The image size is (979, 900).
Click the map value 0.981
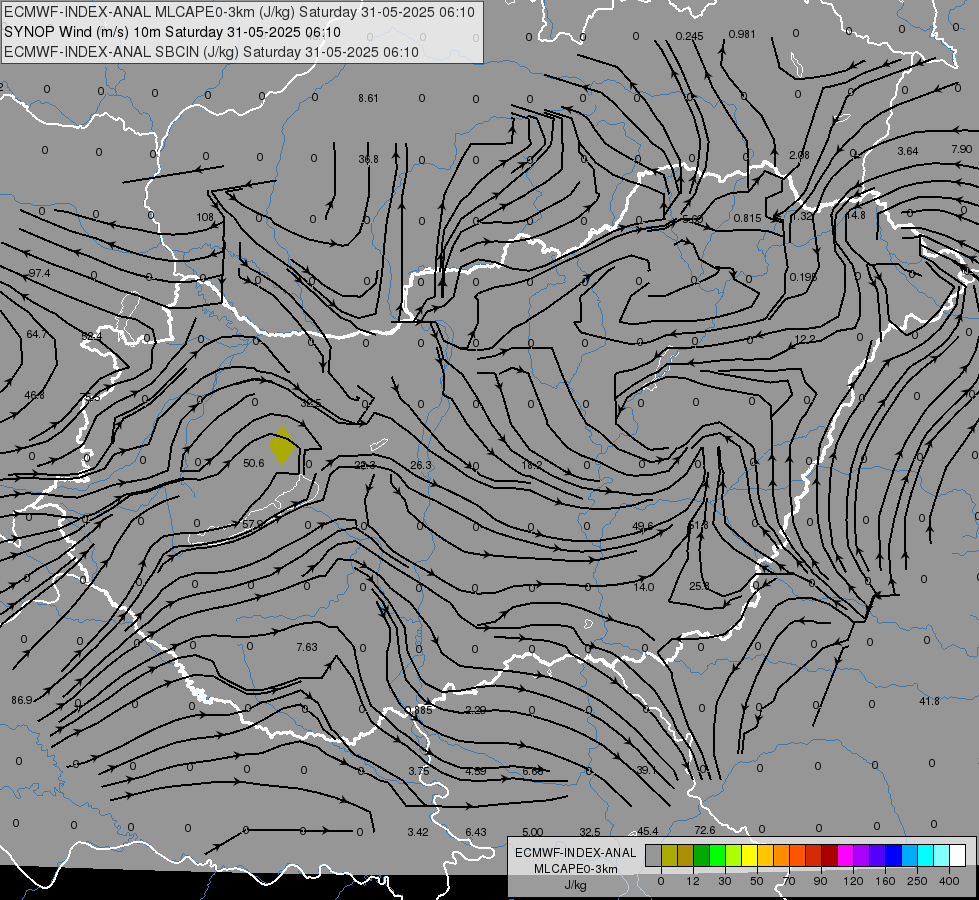tap(742, 34)
